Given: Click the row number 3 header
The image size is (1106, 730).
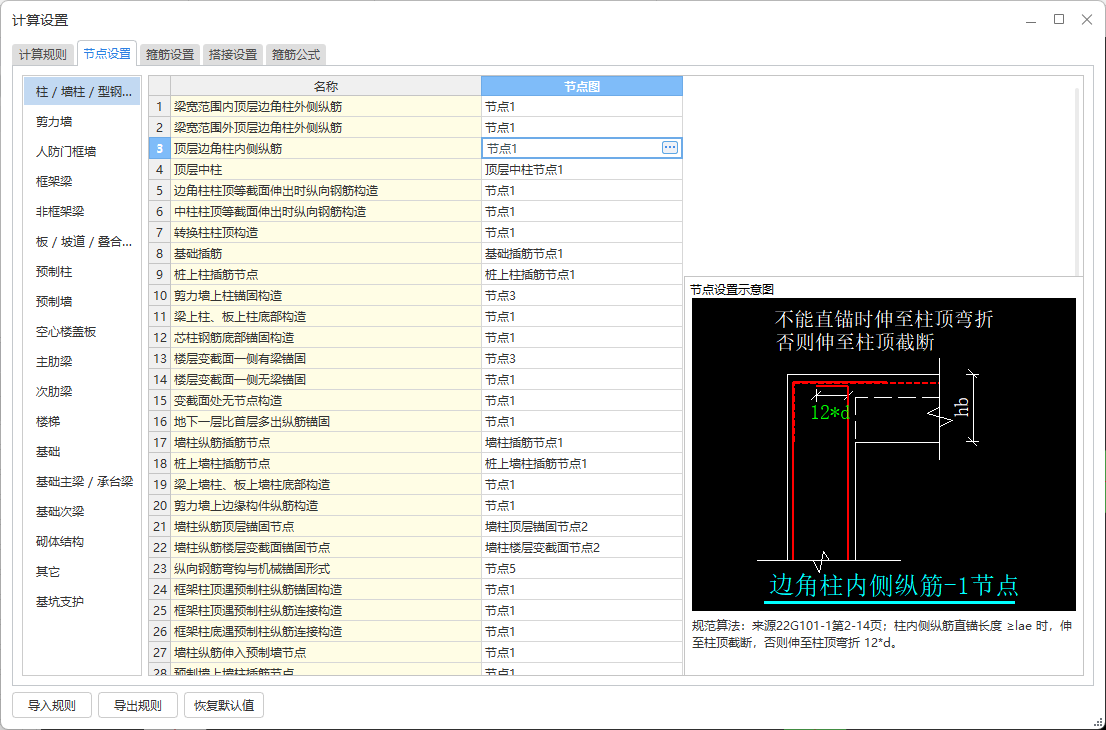Looking at the screenshot, I should point(159,149).
